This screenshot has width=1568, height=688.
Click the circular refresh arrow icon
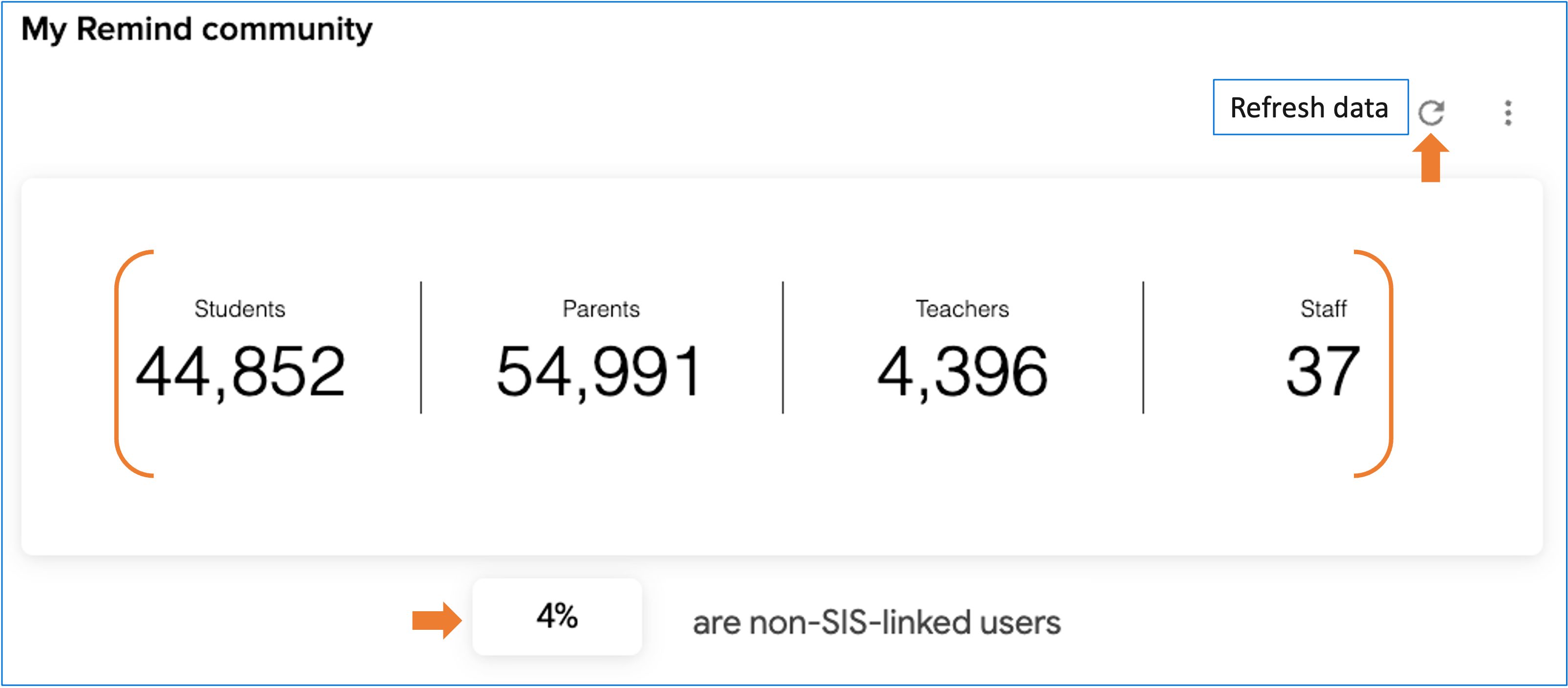(1431, 112)
